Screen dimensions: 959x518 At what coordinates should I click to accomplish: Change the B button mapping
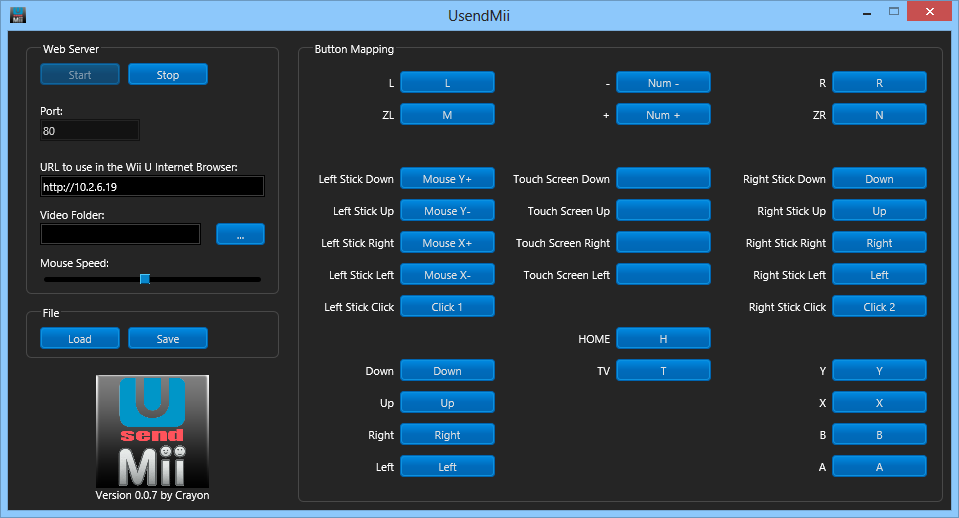click(879, 434)
